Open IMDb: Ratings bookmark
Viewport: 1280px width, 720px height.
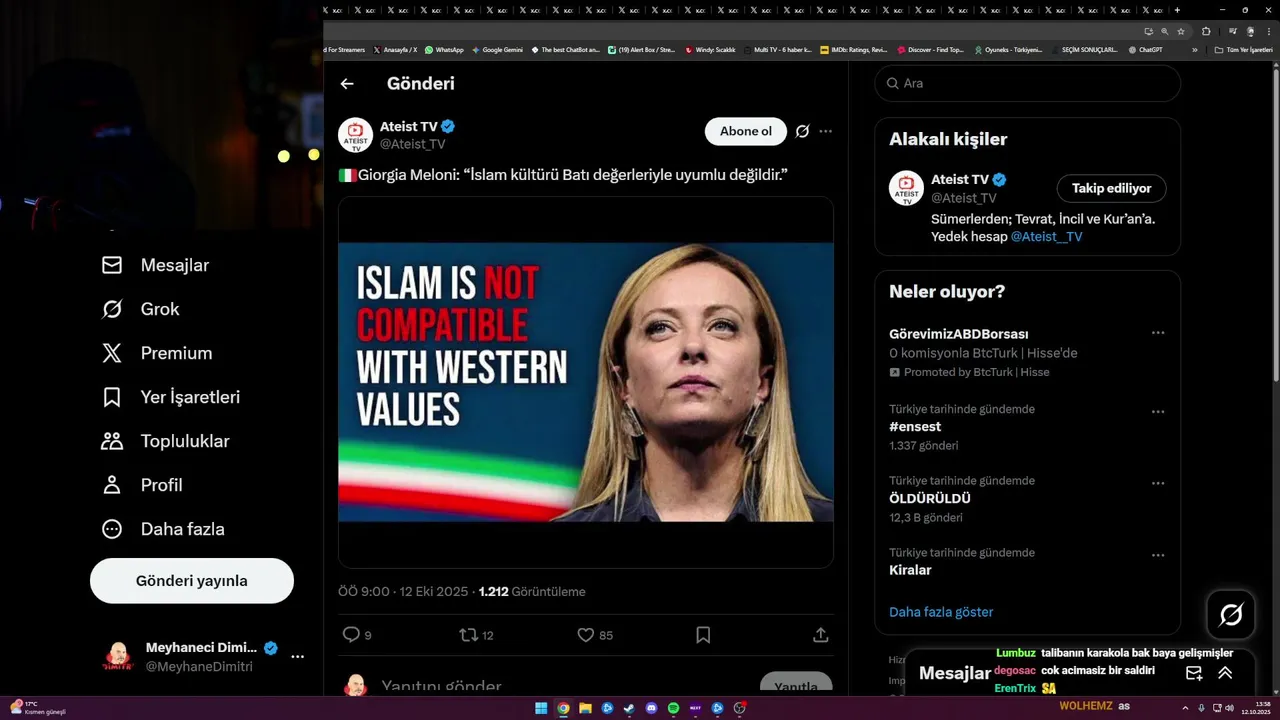[854, 49]
